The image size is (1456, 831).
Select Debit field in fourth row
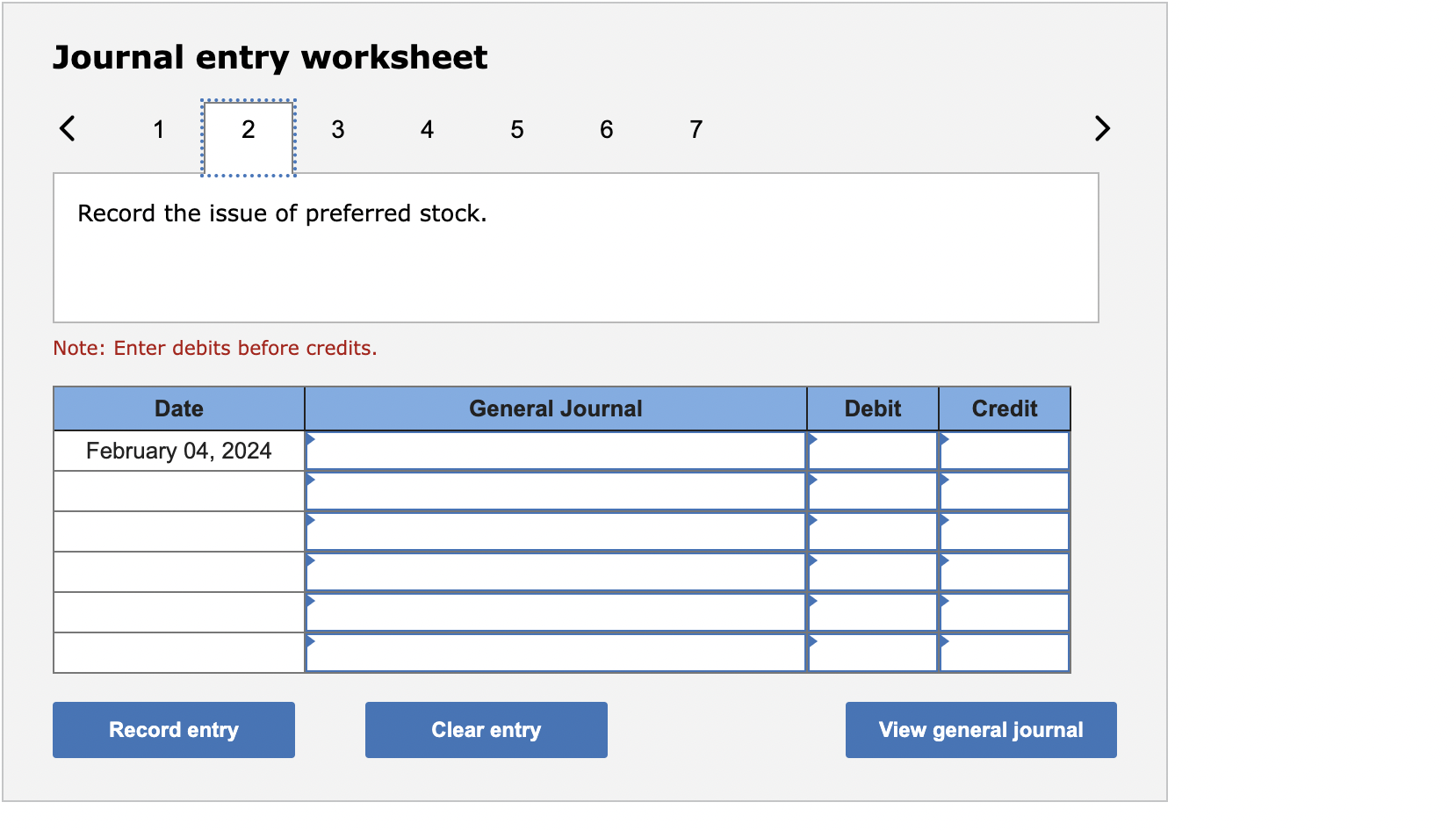click(873, 572)
